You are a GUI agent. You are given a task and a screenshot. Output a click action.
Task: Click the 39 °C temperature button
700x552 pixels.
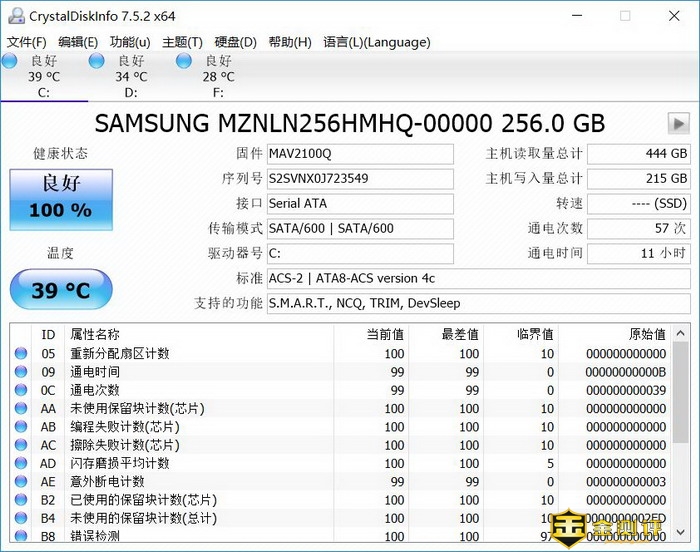(60, 291)
